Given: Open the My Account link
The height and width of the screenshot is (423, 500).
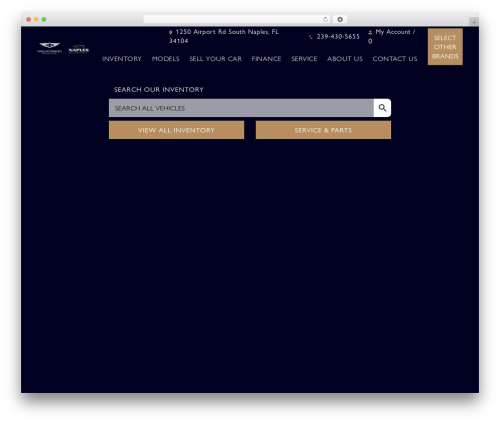Looking at the screenshot, I should click(392, 36).
